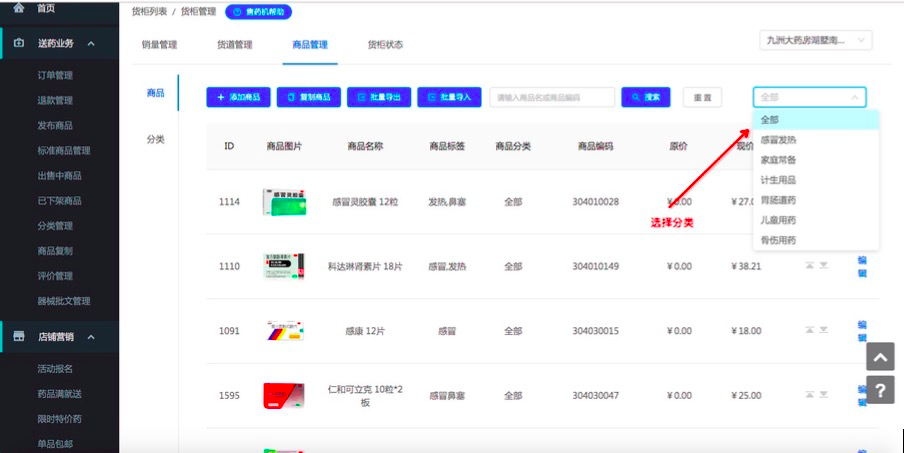904x453 pixels.
Task: Click 编辑 link for product 1110
Action: pos(862,266)
